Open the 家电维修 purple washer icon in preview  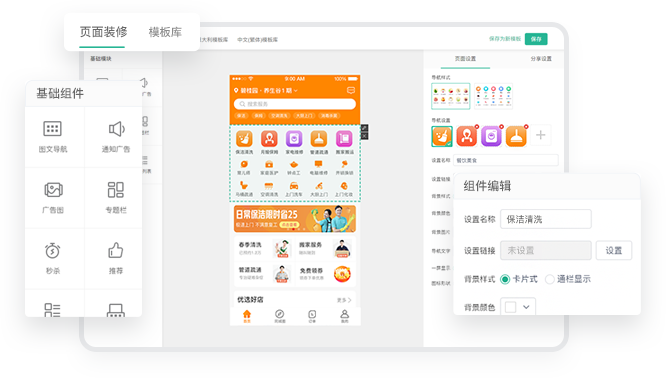(x=294, y=138)
